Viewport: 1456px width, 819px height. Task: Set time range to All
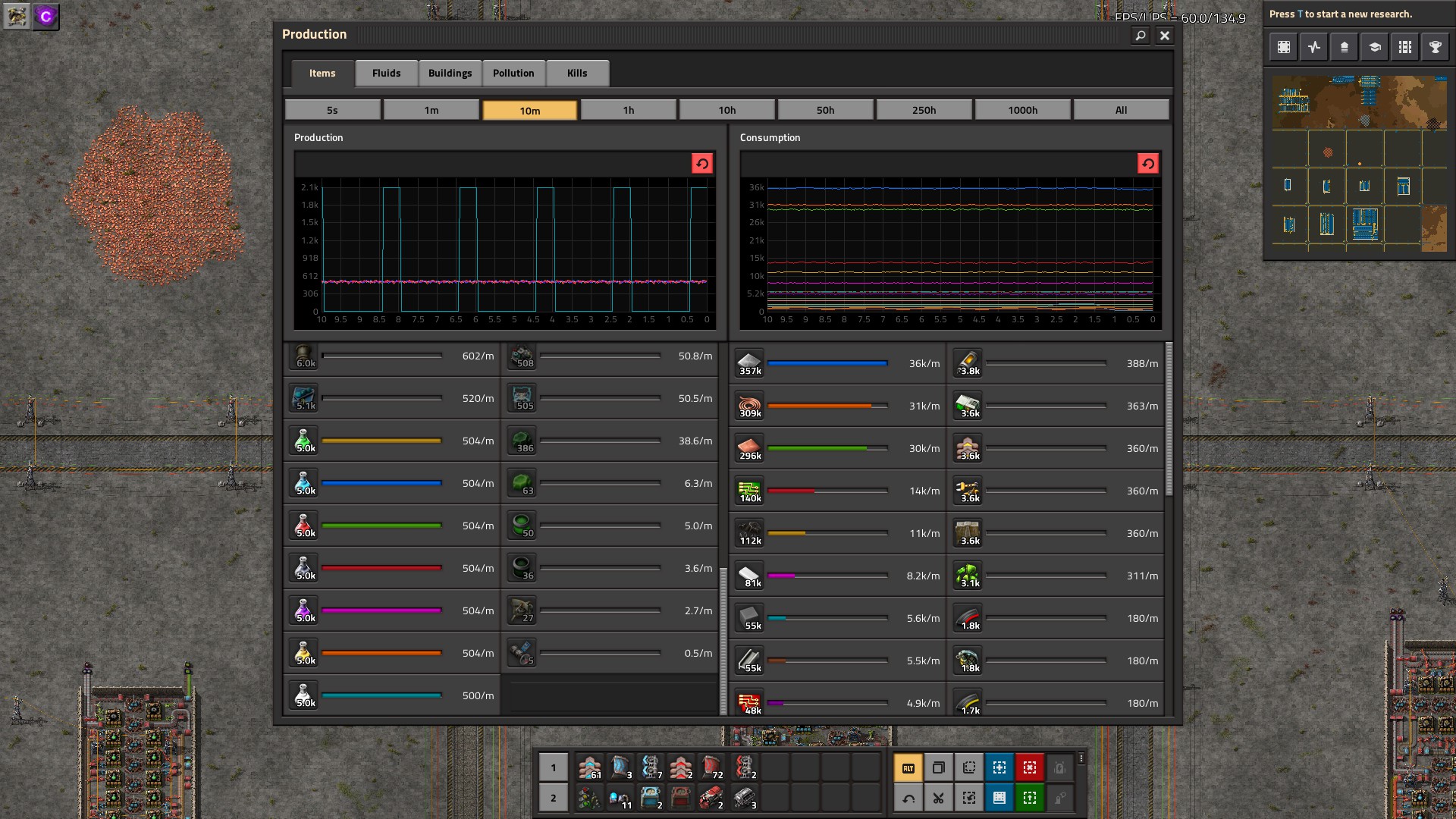[x=1122, y=110]
